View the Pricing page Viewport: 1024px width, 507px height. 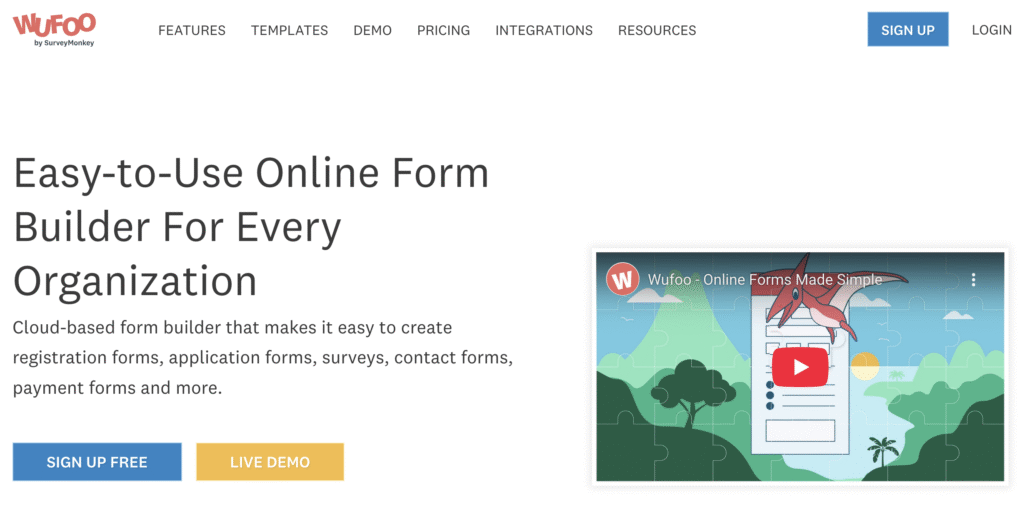click(443, 30)
